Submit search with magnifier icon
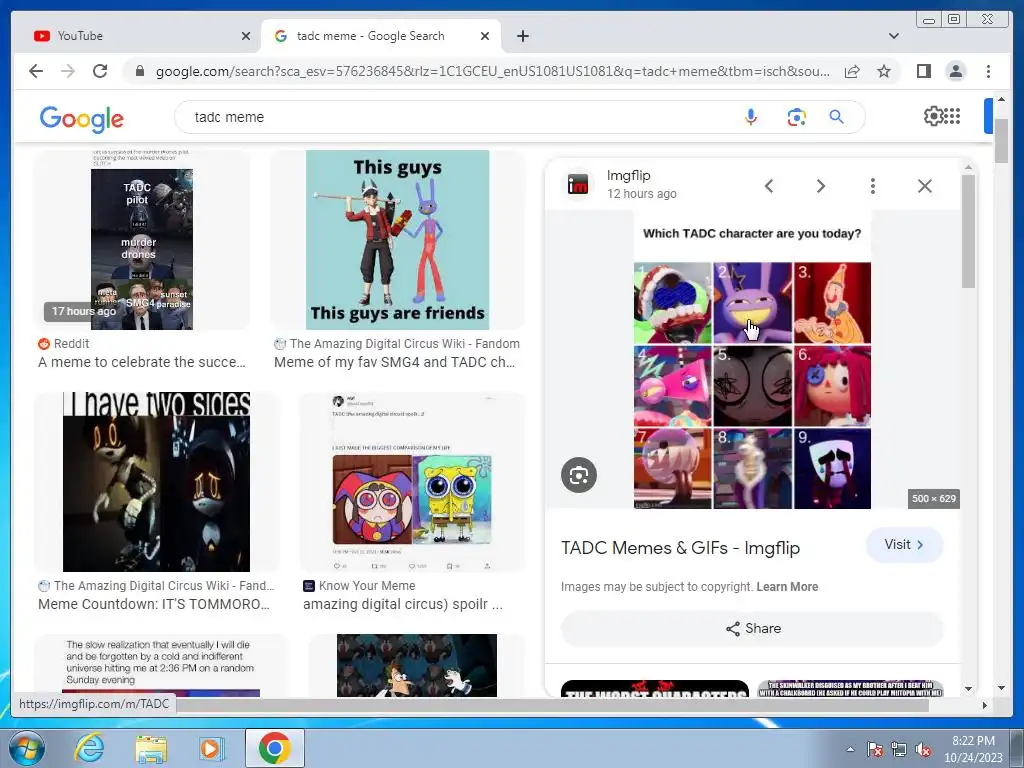The height and width of the screenshot is (768, 1024). pos(836,117)
